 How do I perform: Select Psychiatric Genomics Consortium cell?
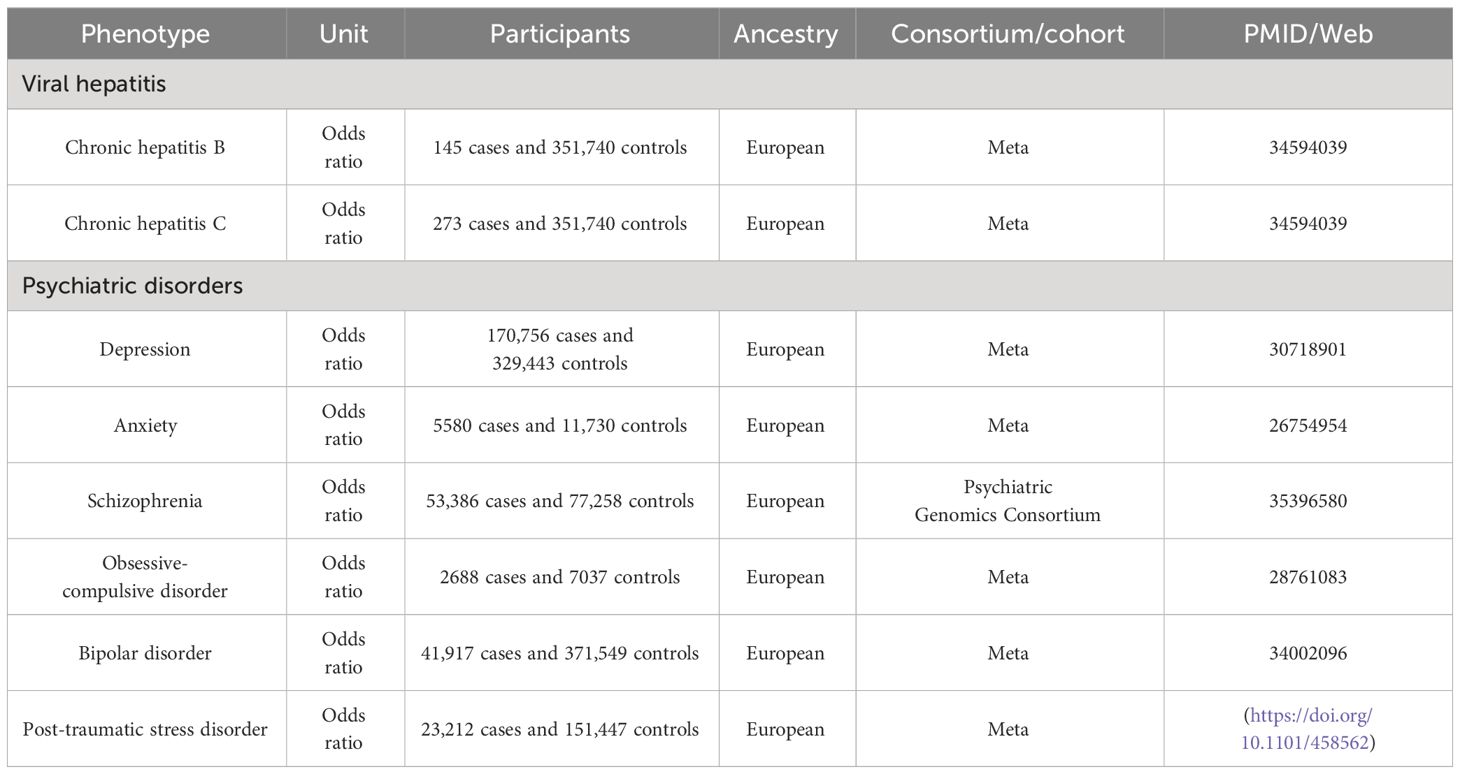pyautogui.click(x=1008, y=501)
